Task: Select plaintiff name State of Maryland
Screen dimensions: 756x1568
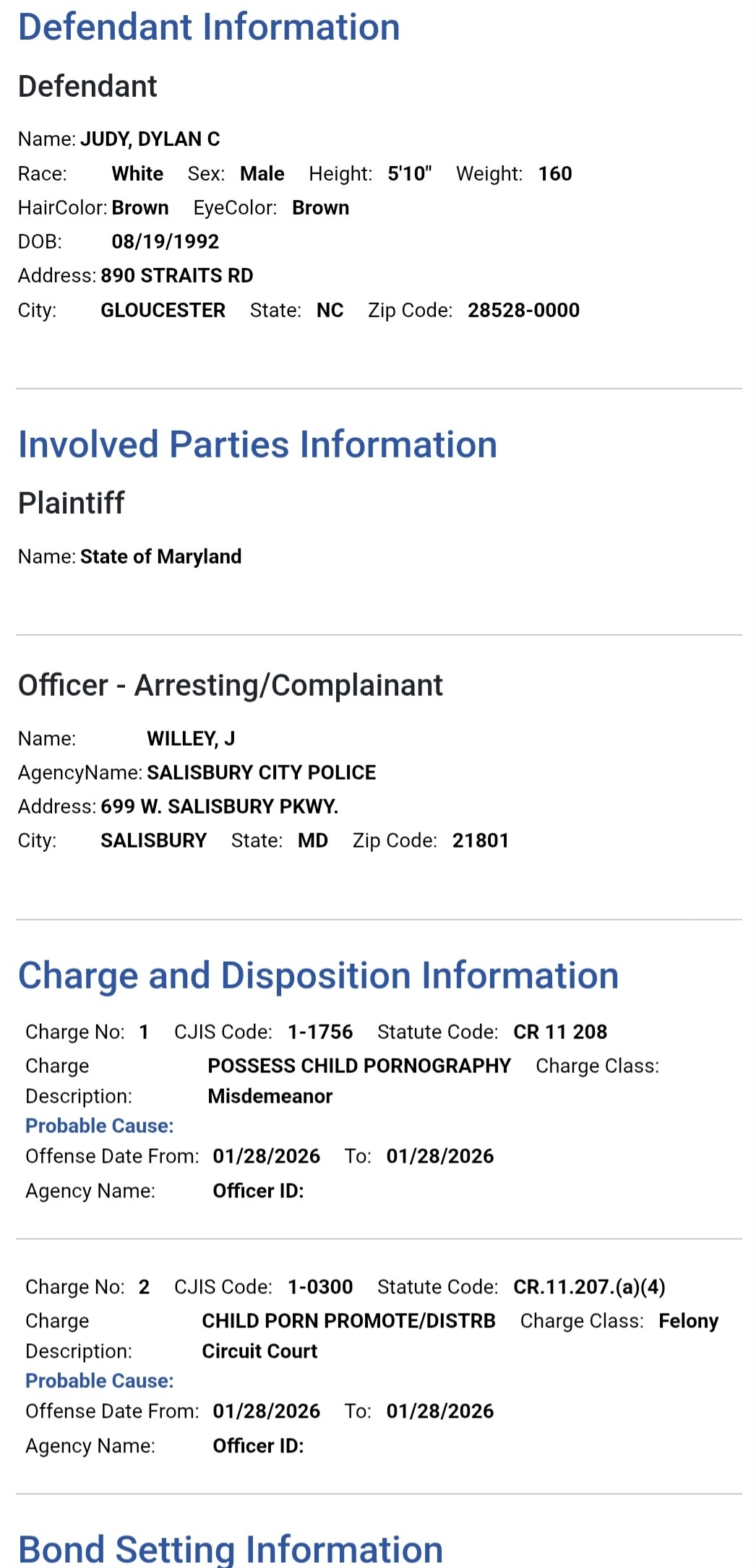Action: pyautogui.click(x=160, y=556)
